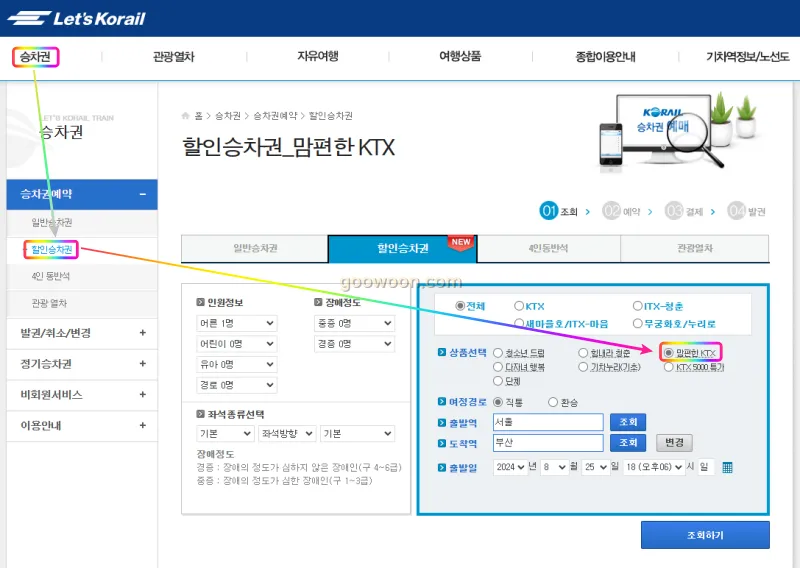Choose the 기차누리(기초) product option
The height and width of the screenshot is (568, 800).
pyautogui.click(x=583, y=367)
